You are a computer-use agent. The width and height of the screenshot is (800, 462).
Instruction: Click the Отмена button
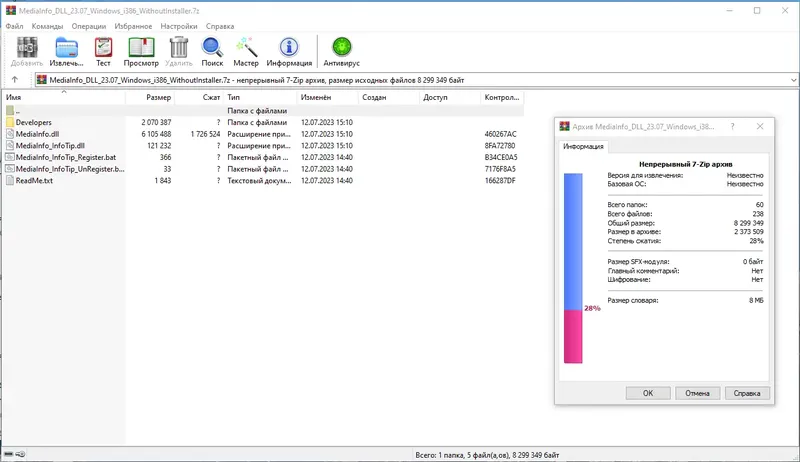coord(697,393)
